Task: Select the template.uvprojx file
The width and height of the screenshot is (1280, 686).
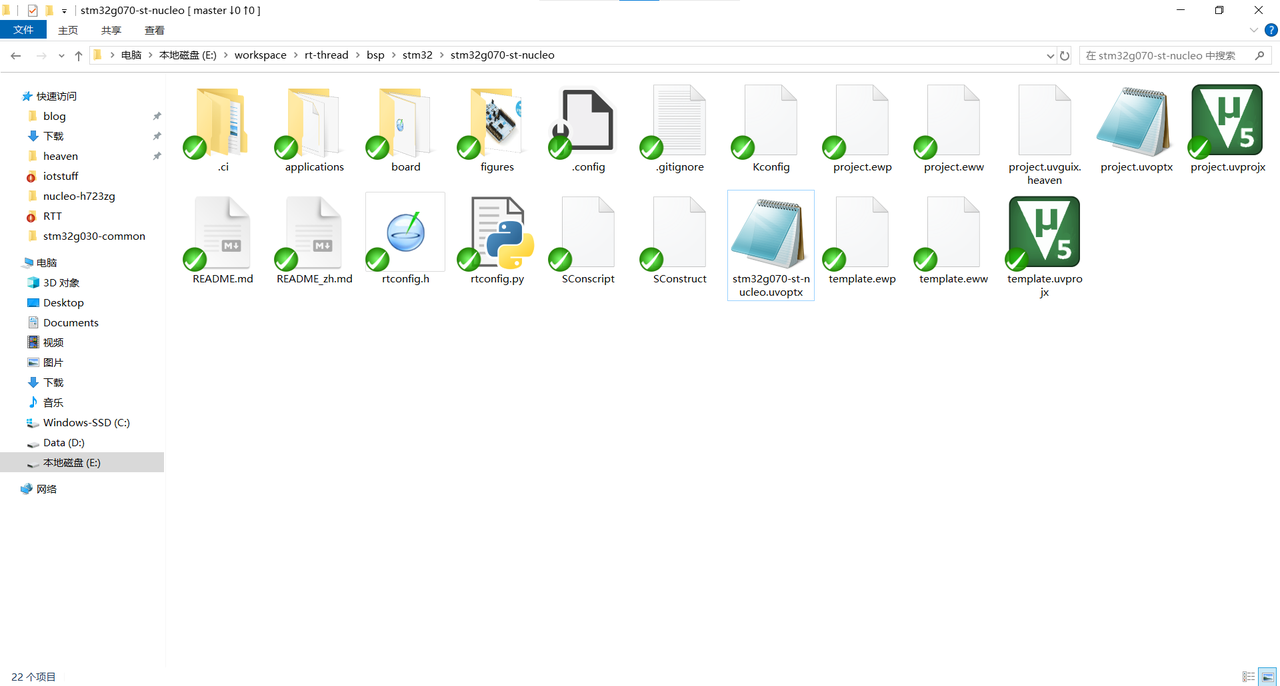Action: 1044,234
